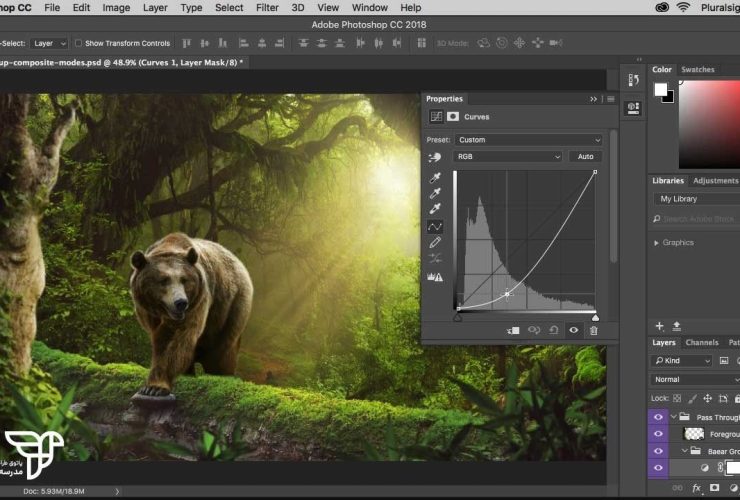Collapse the Properties panel with double arrows
The width and height of the screenshot is (740, 500).
pos(593,99)
